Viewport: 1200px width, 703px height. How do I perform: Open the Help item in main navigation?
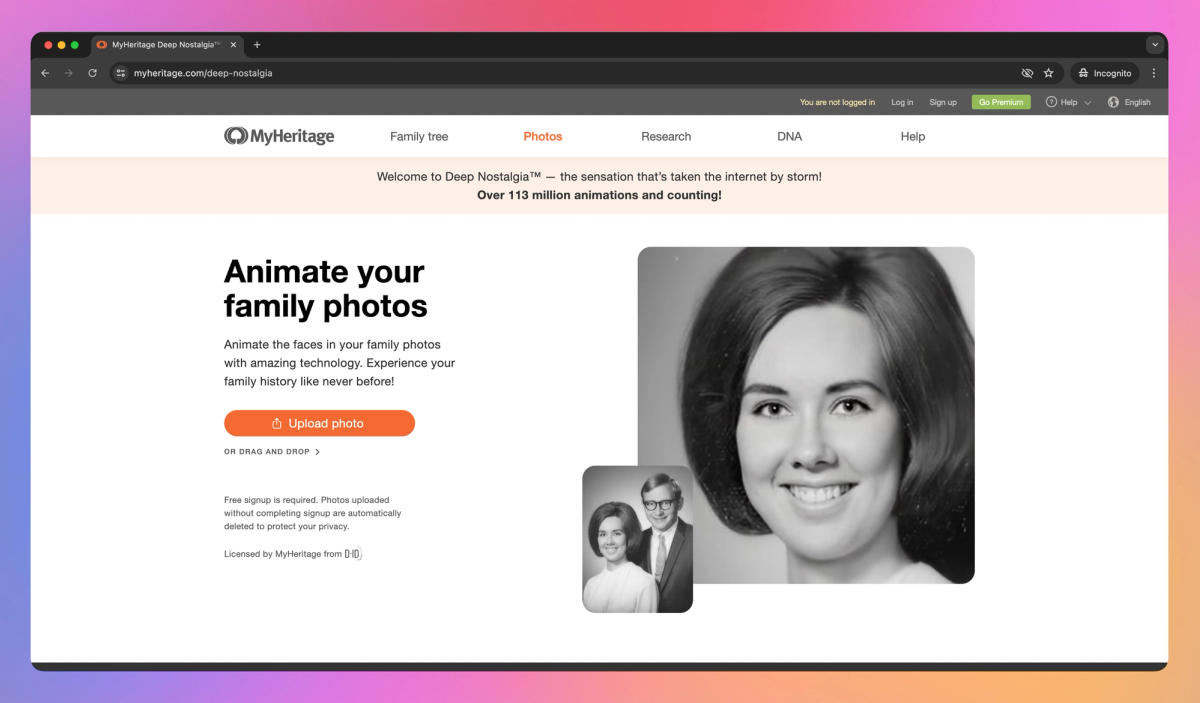tap(913, 136)
